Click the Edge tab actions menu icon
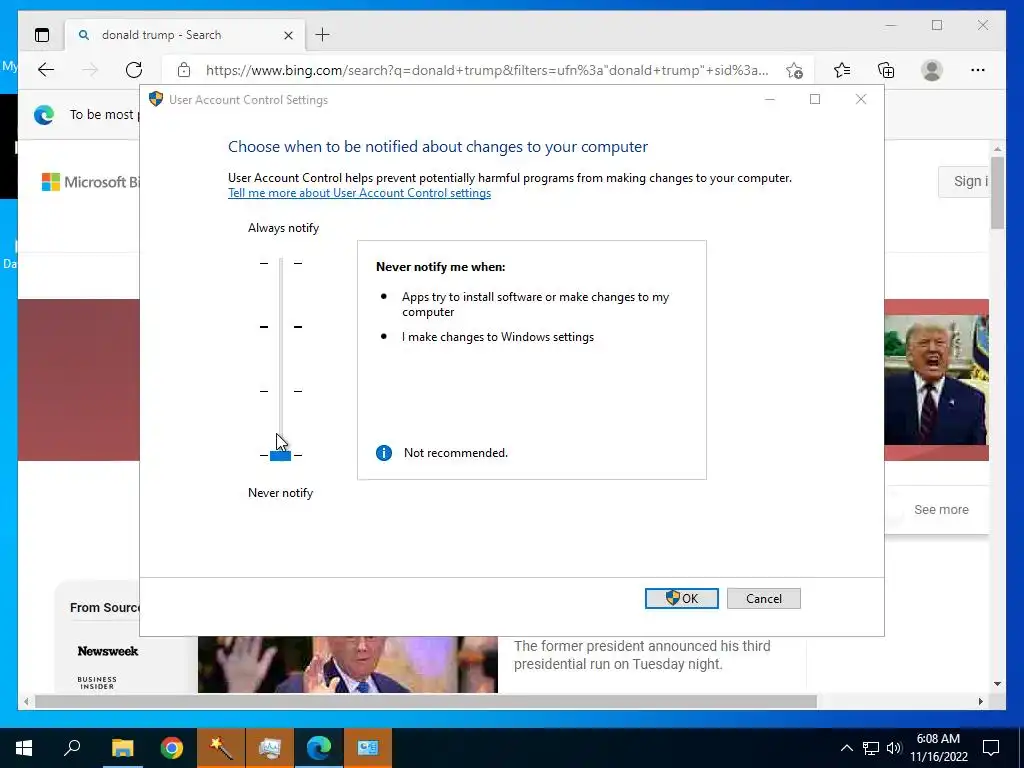The image size is (1024, 768). [x=42, y=35]
